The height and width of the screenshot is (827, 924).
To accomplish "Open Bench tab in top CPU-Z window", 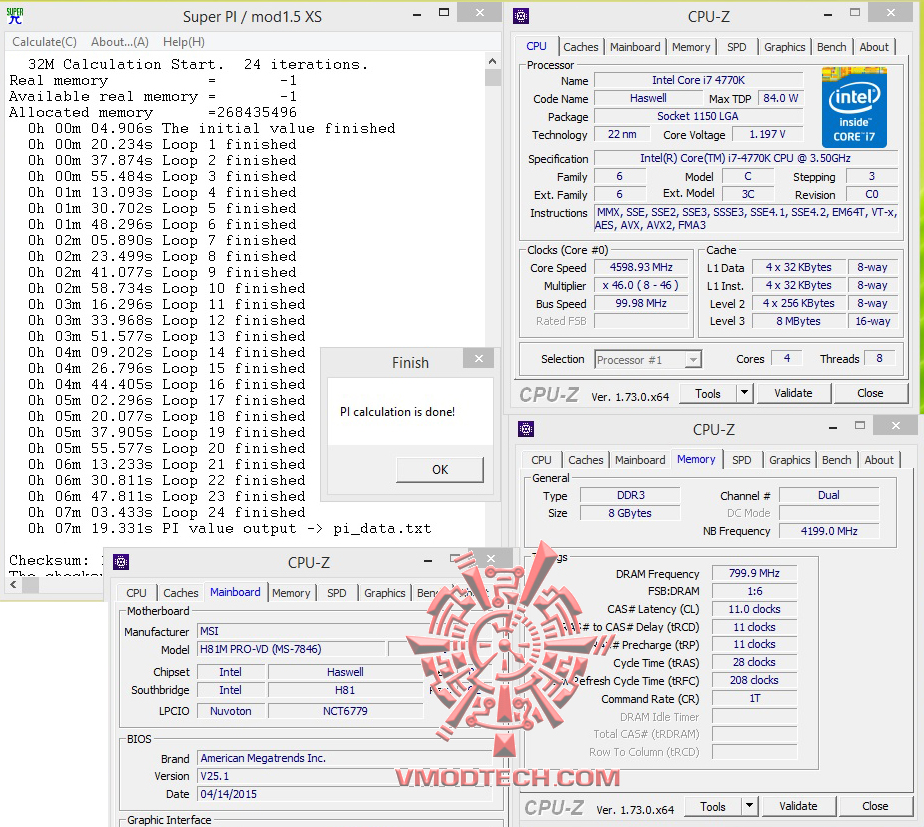I will pos(831,47).
